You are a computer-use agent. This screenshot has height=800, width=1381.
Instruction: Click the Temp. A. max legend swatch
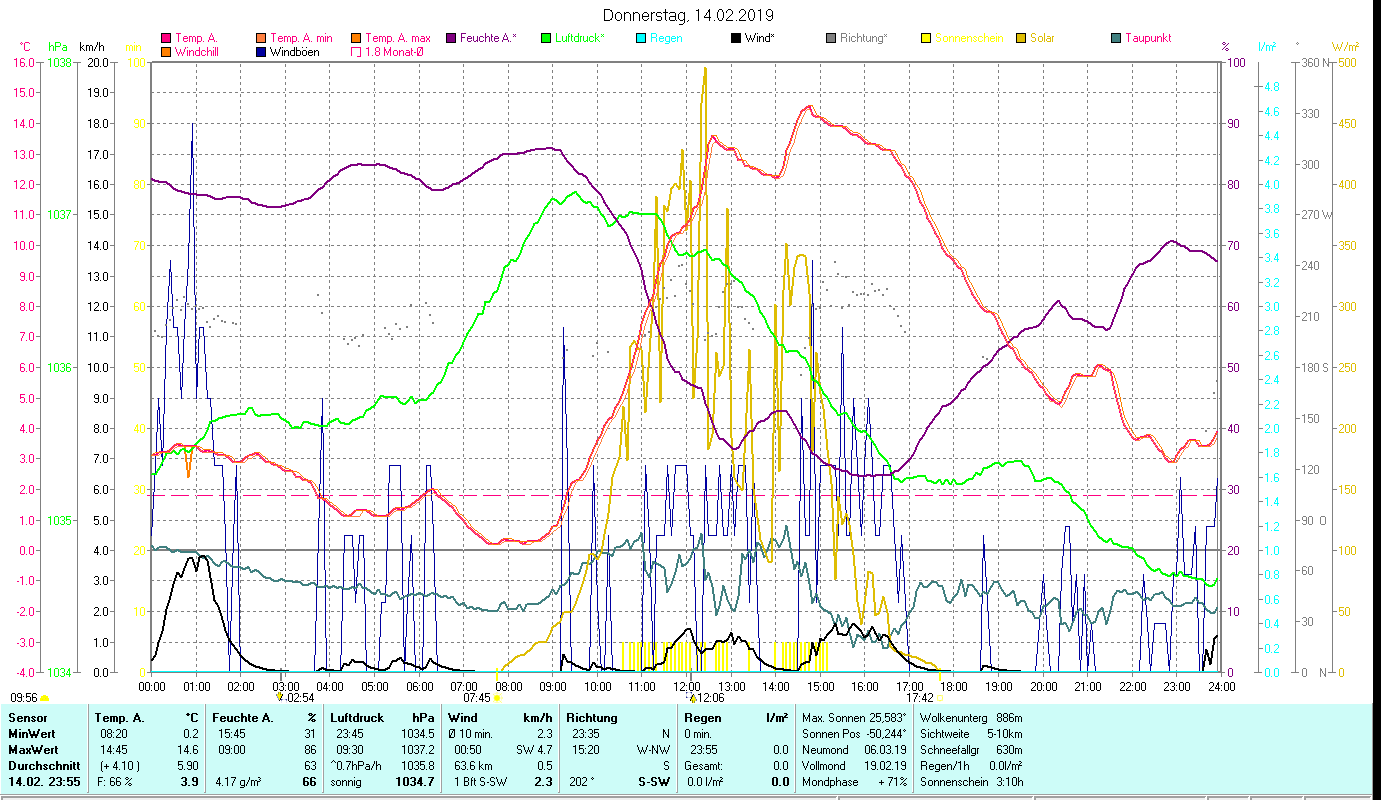point(356,38)
